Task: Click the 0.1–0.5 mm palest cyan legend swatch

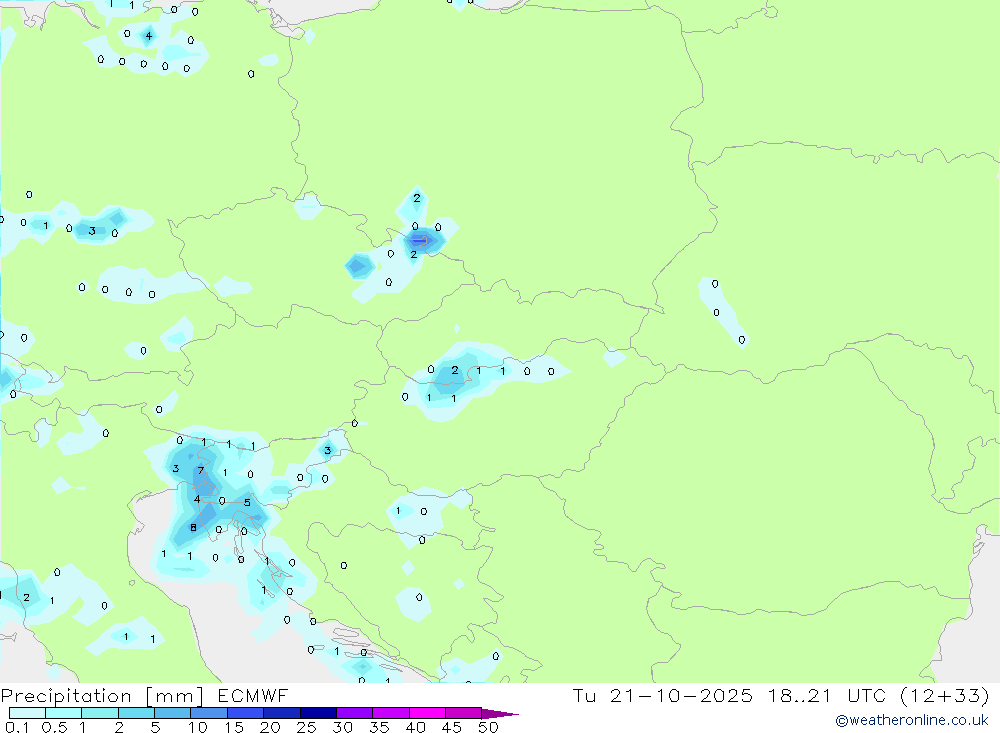Action: (x=27, y=713)
